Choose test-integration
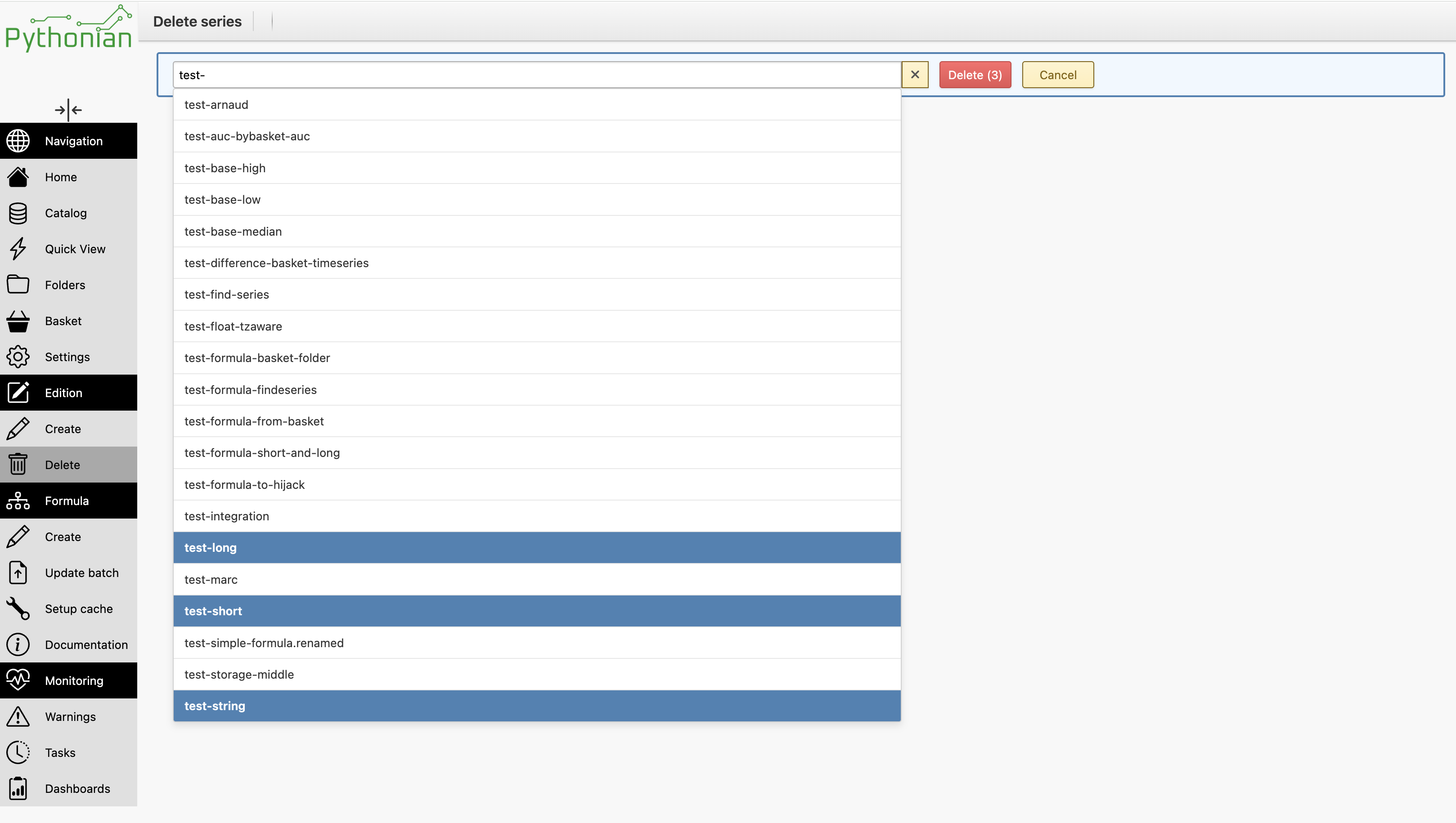 537,516
